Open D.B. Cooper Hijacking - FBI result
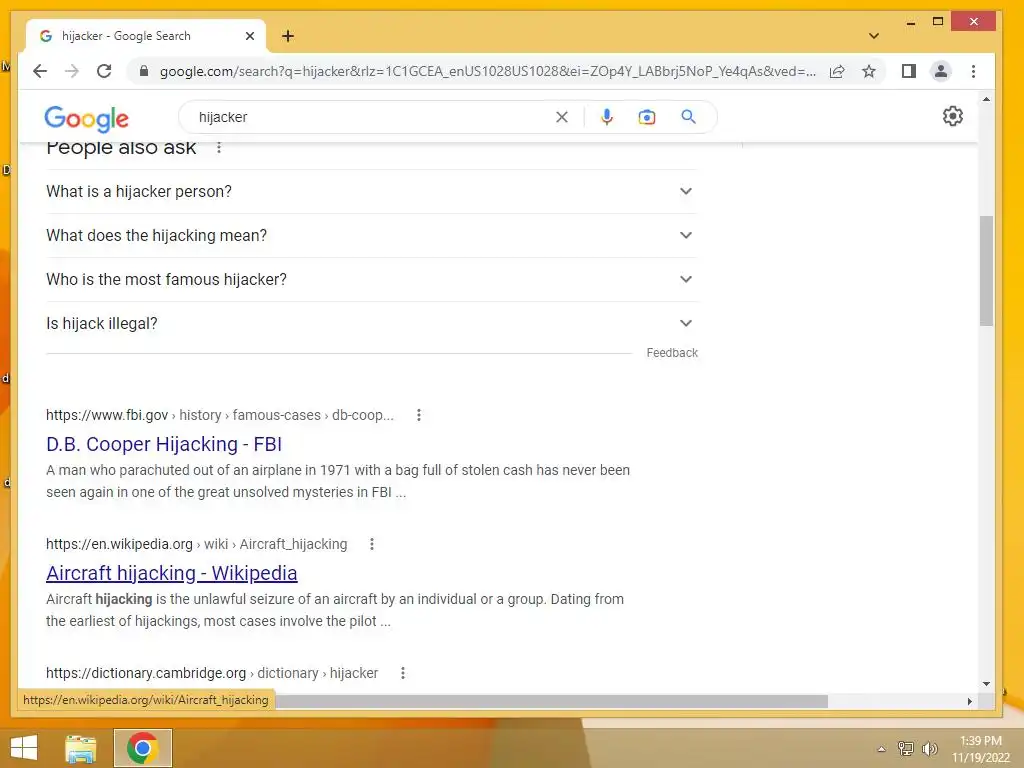This screenshot has height=768, width=1024. [x=164, y=444]
